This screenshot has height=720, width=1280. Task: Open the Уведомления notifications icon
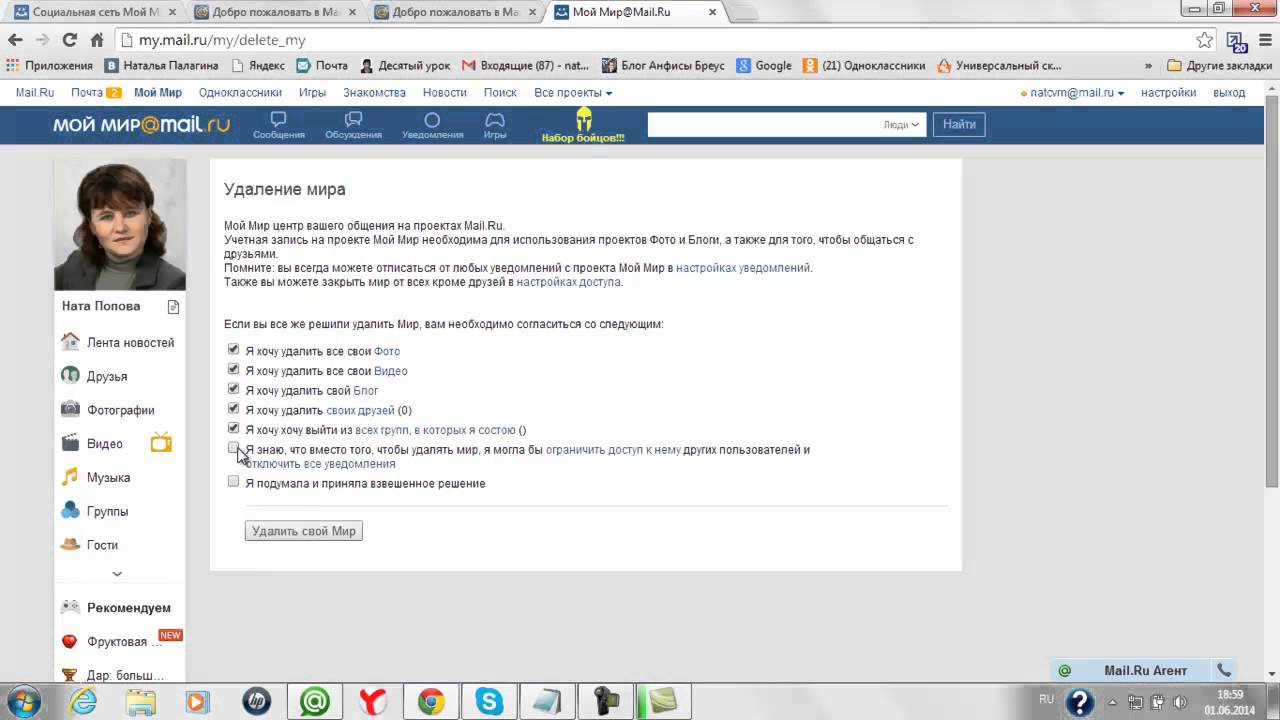(x=432, y=125)
